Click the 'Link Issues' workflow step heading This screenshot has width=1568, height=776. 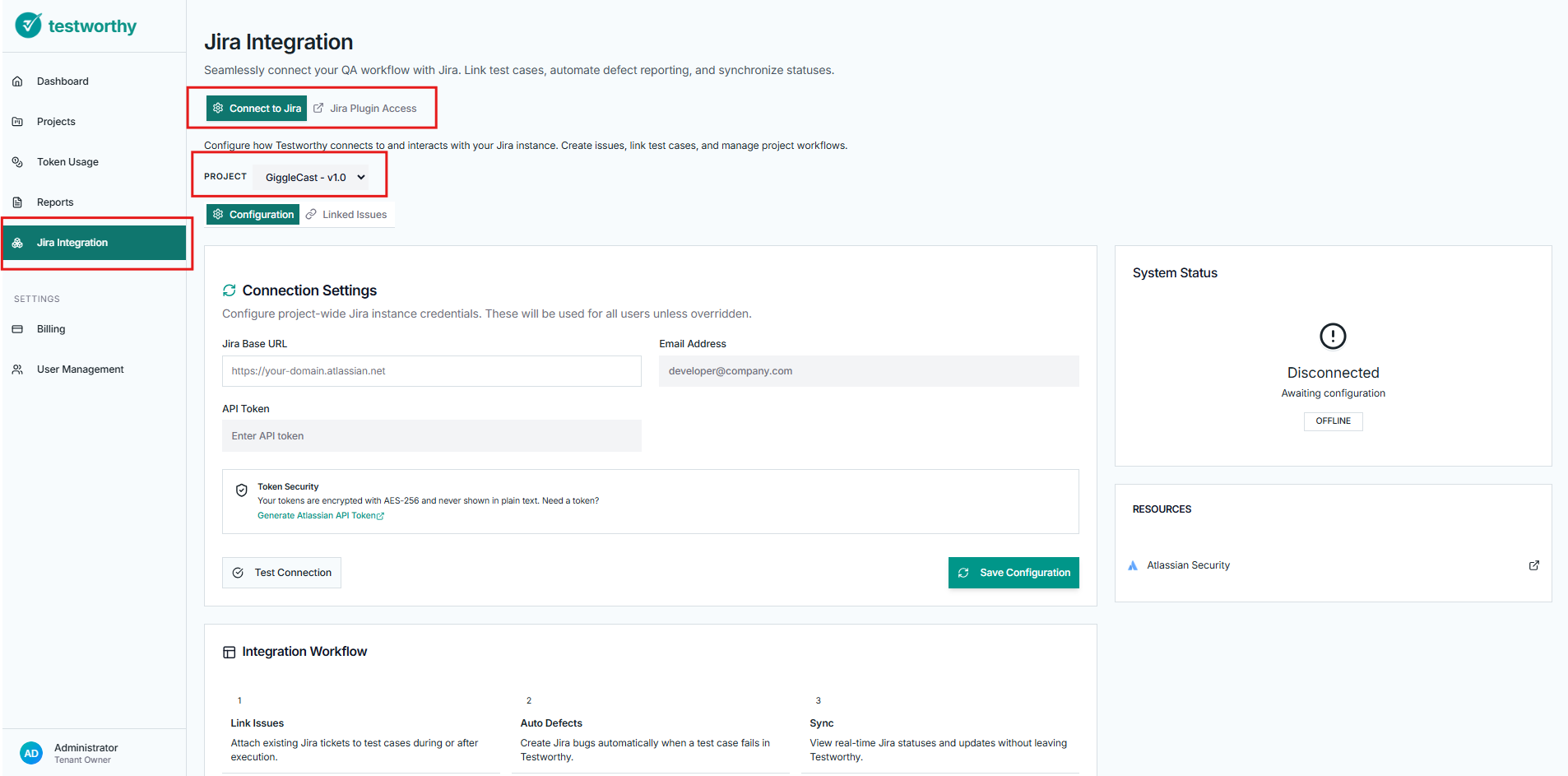tap(257, 723)
